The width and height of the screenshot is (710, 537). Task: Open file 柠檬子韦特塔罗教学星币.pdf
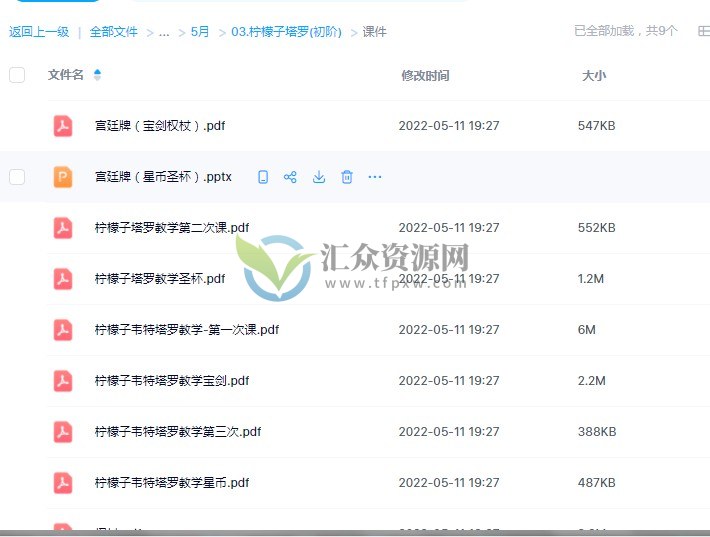tap(172, 483)
